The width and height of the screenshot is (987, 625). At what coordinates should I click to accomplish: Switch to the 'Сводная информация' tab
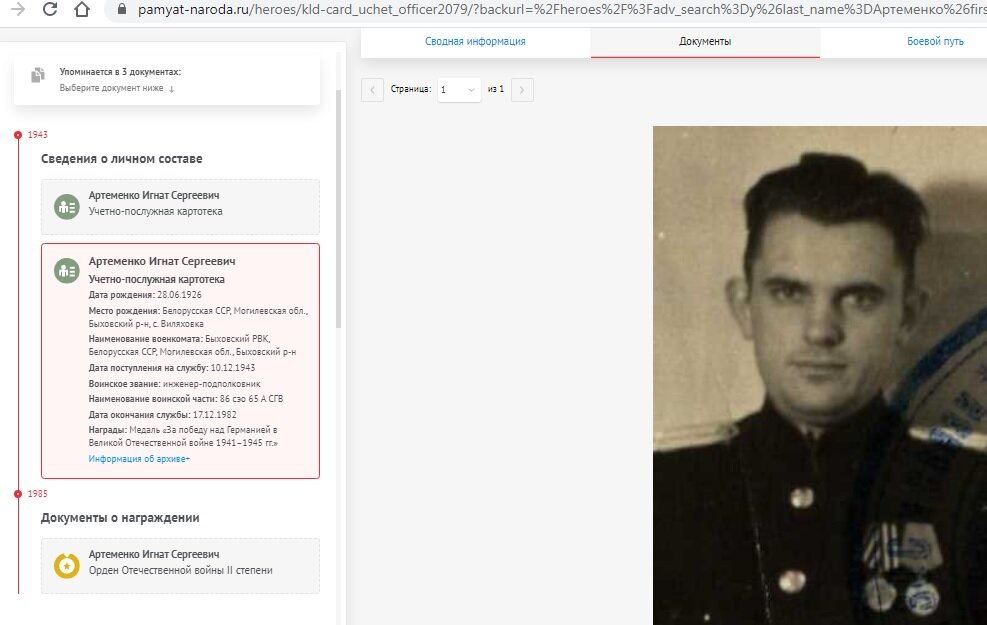pos(475,42)
